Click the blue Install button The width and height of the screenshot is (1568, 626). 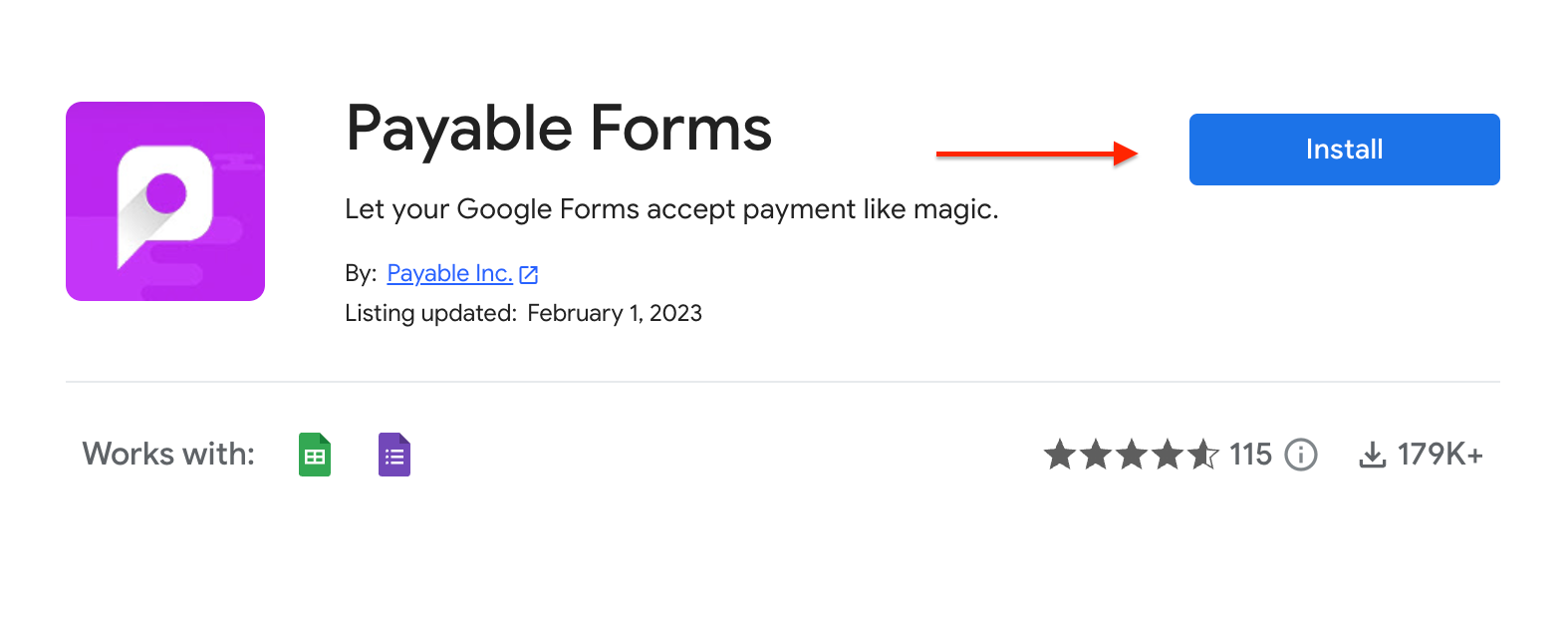[1344, 150]
